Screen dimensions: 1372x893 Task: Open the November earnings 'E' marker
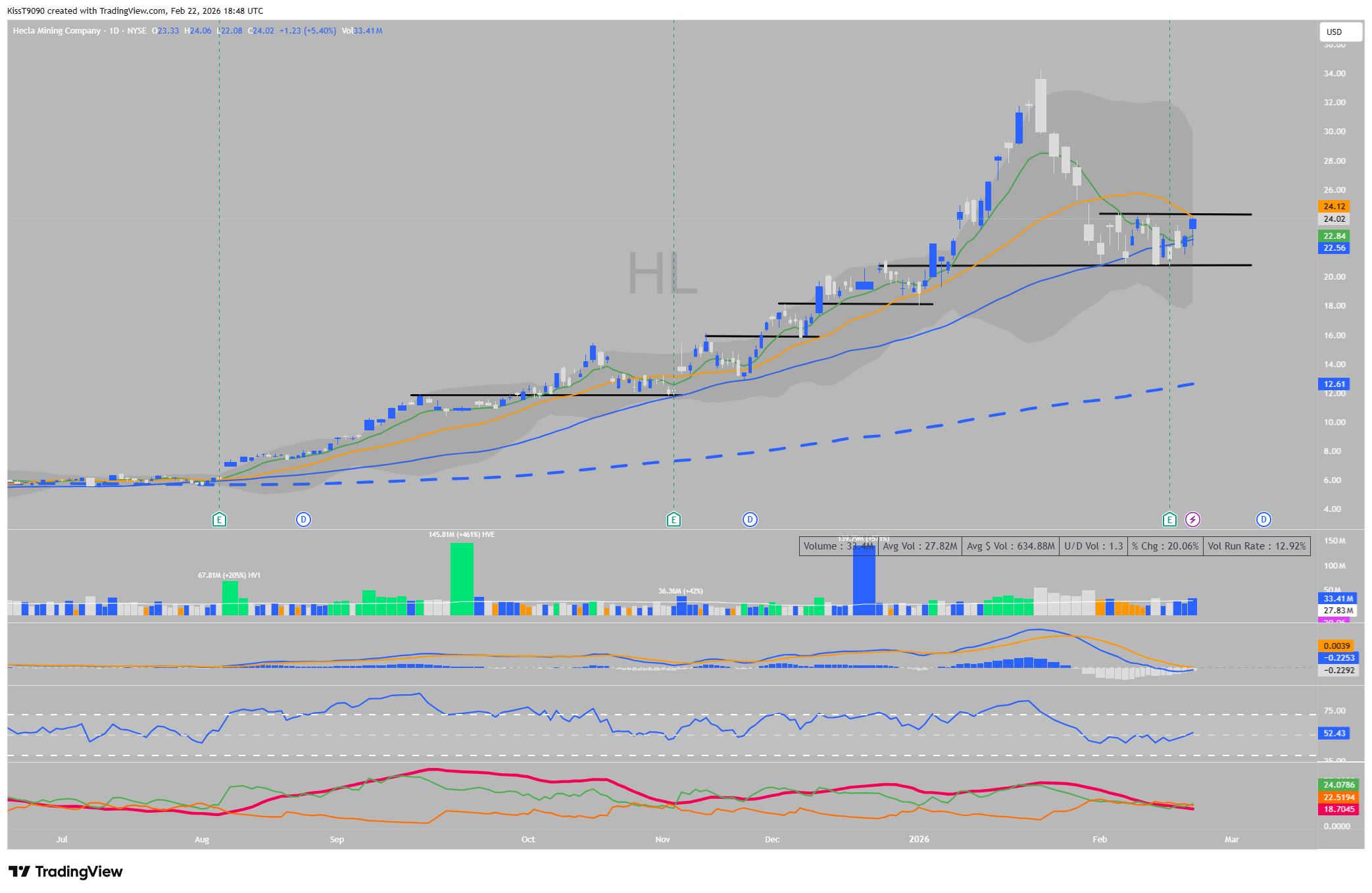pyautogui.click(x=673, y=520)
